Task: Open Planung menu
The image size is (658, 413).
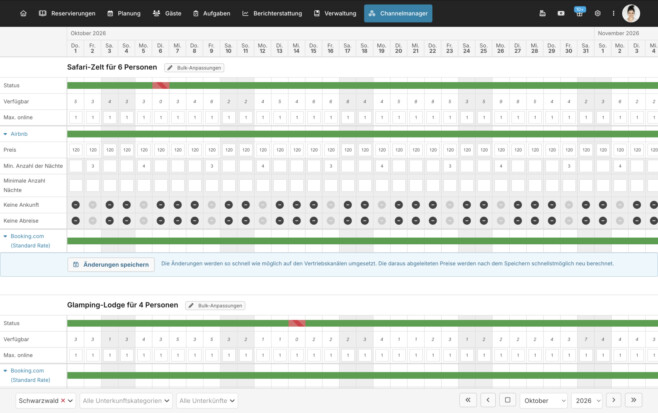Action: [124, 13]
